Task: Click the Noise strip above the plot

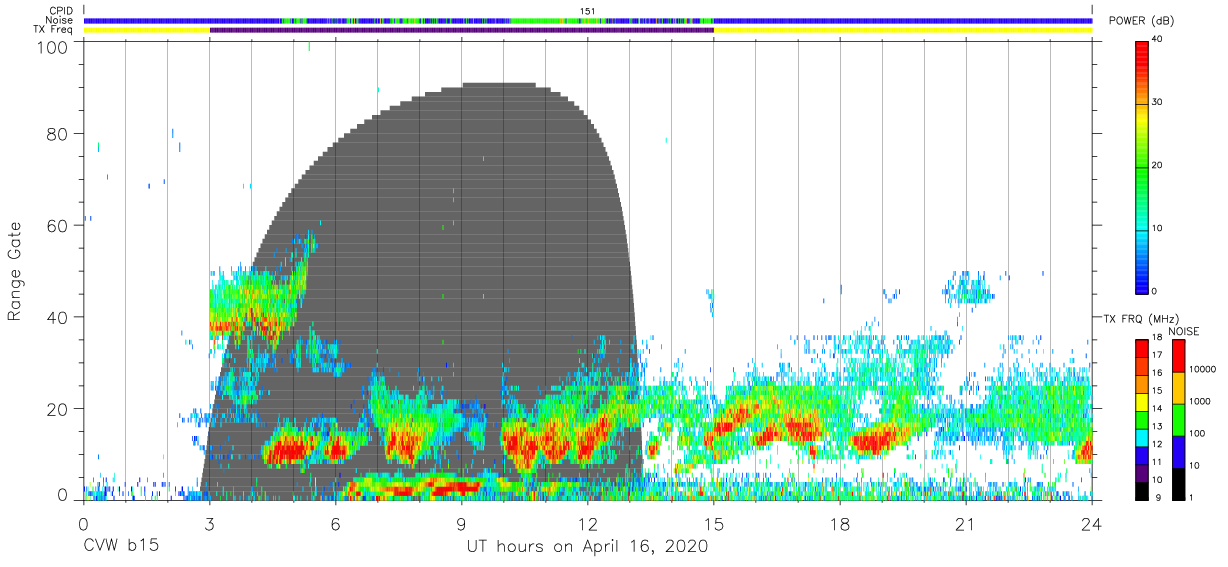Action: click(588, 20)
